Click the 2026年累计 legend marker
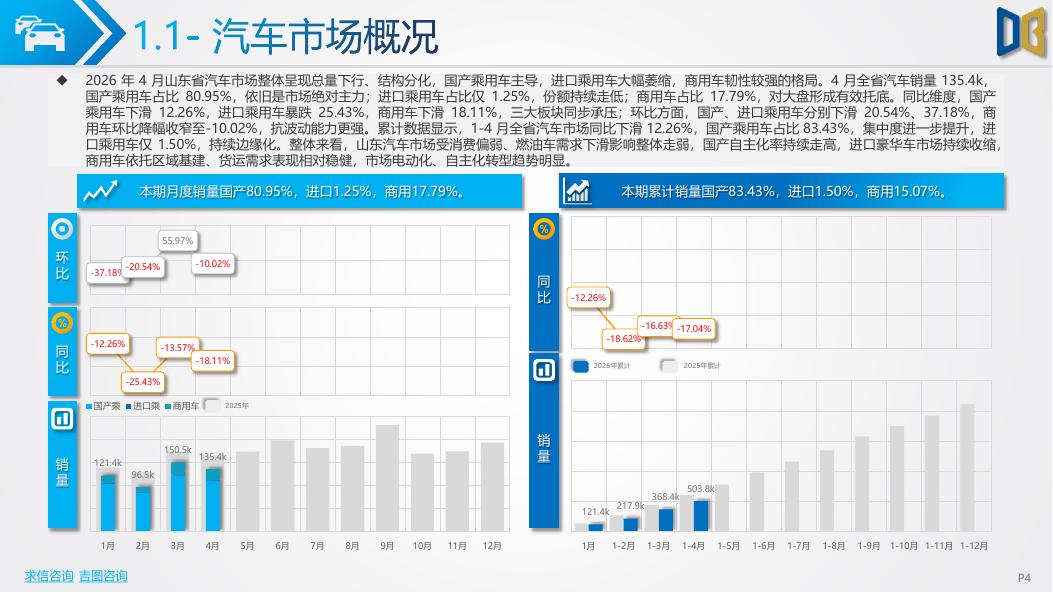 click(x=580, y=366)
